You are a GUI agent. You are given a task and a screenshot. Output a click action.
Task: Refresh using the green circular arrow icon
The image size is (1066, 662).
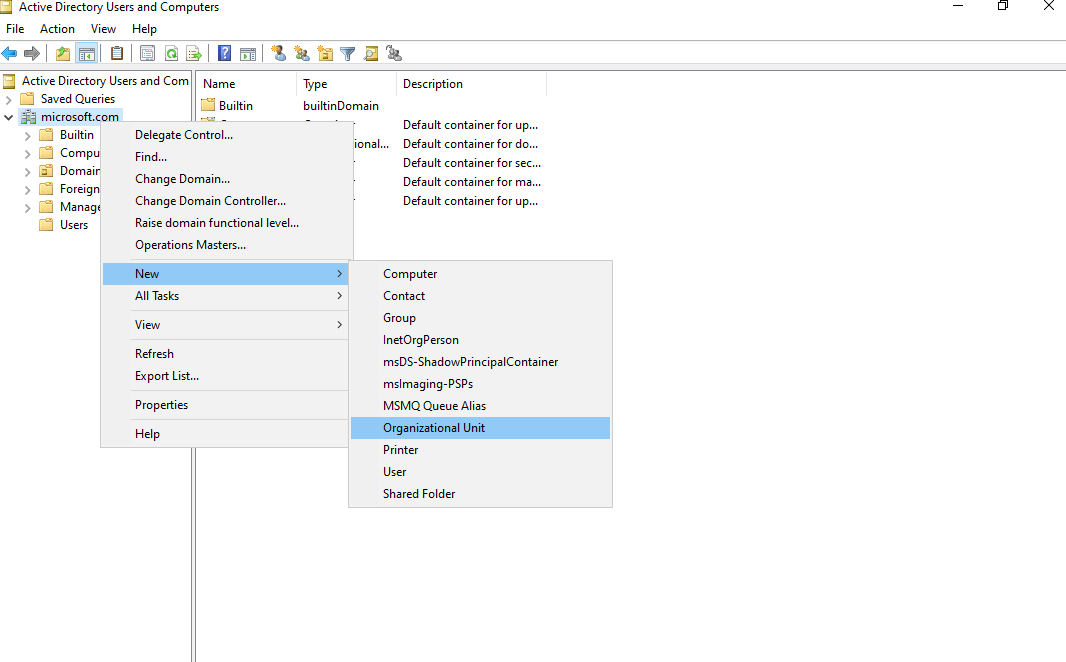[171, 53]
